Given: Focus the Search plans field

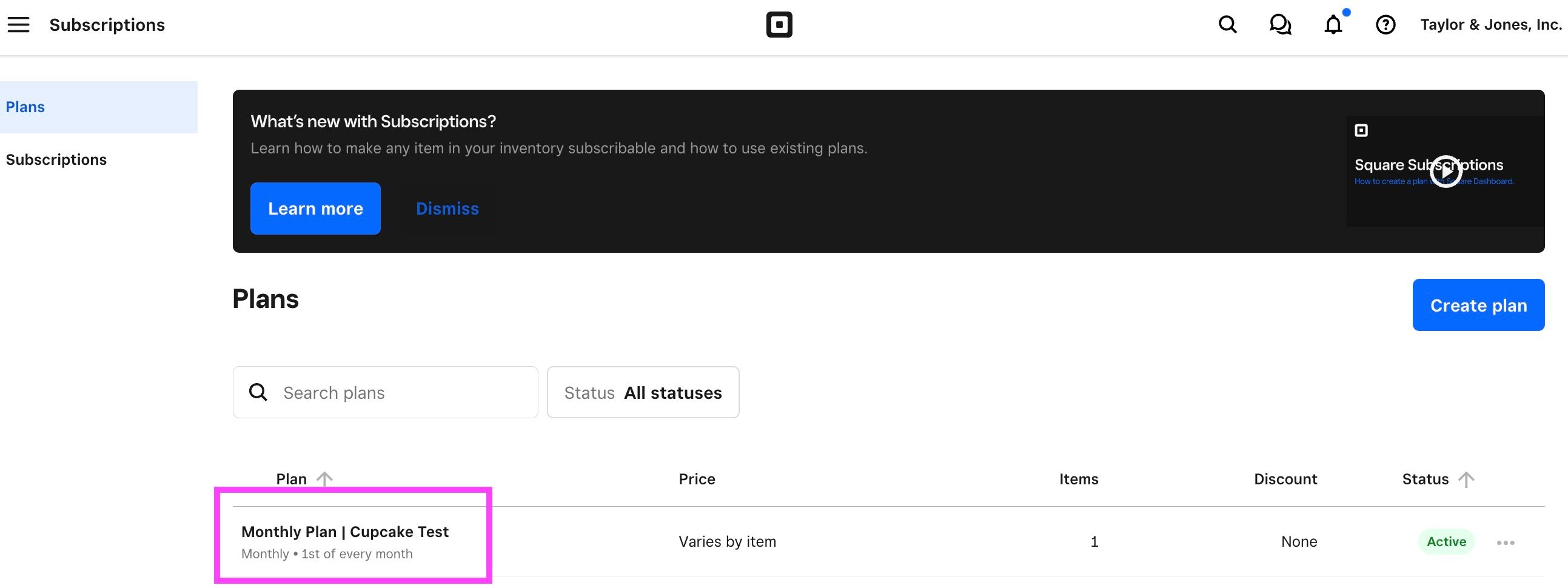Looking at the screenshot, I should click(402, 393).
